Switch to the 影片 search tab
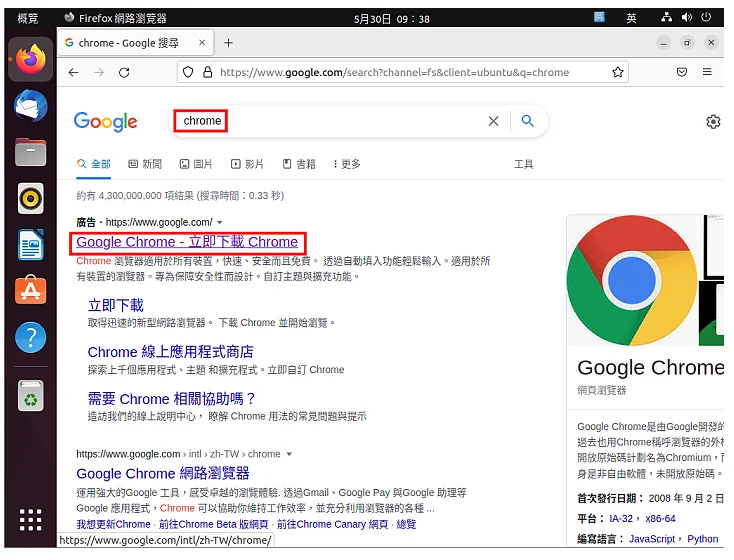The image size is (734, 560). coord(247,164)
